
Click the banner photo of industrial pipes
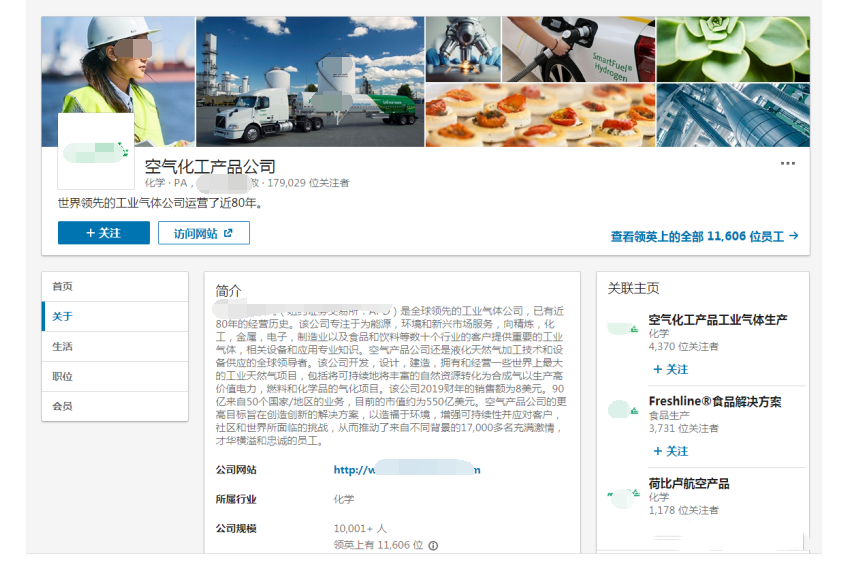(733, 115)
